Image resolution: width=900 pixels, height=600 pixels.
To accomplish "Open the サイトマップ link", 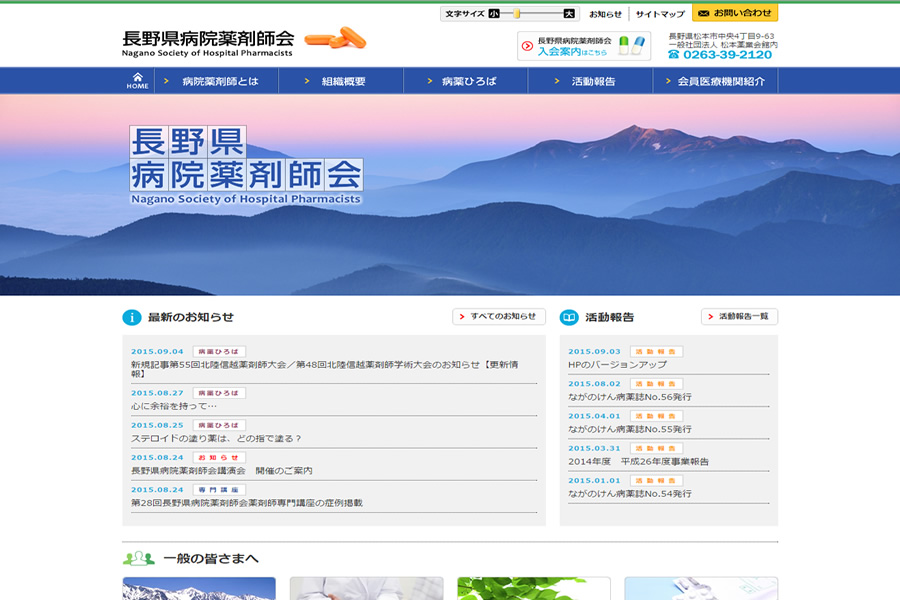I will click(x=660, y=14).
